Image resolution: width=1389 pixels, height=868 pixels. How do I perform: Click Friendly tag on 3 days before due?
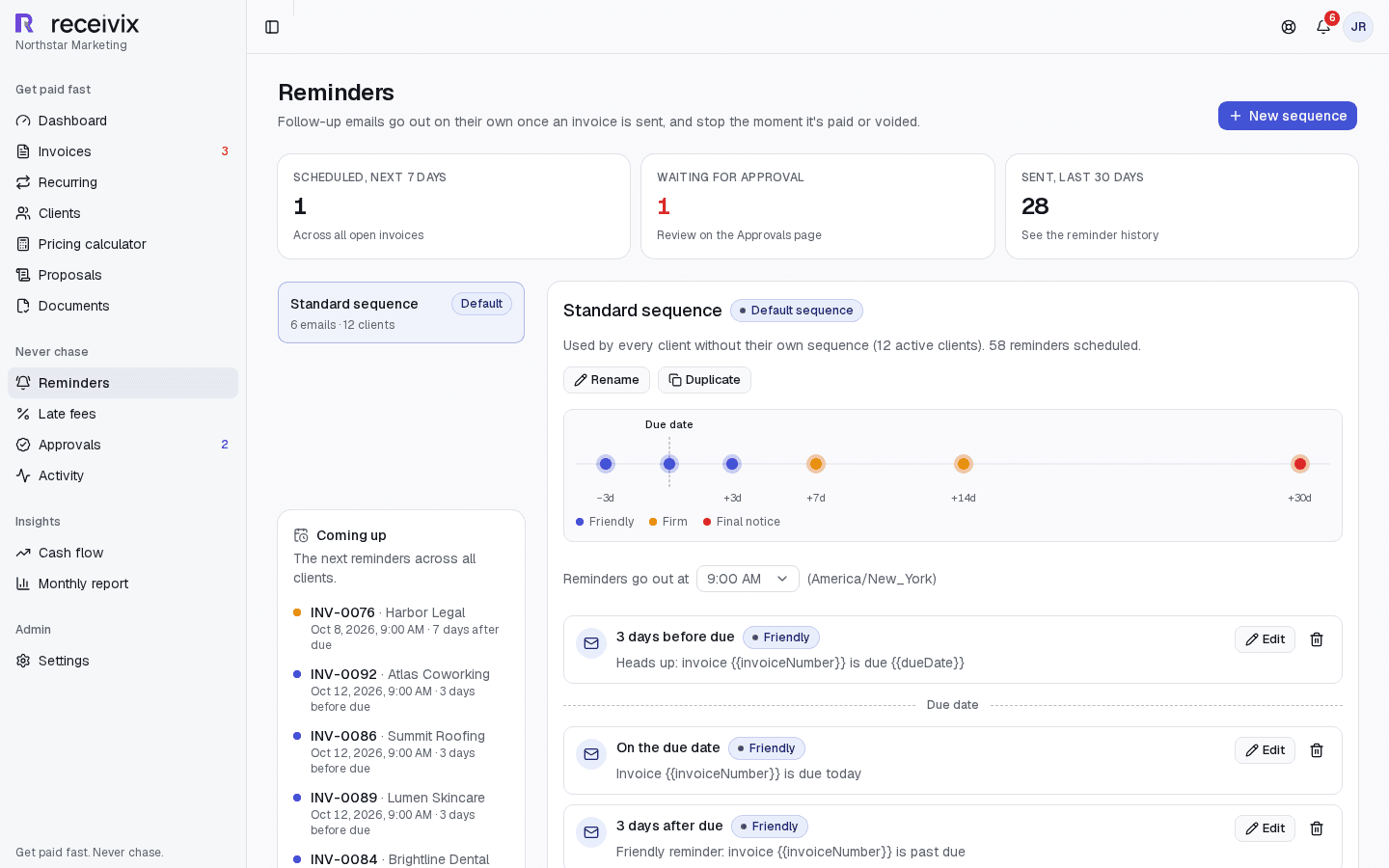(x=781, y=637)
